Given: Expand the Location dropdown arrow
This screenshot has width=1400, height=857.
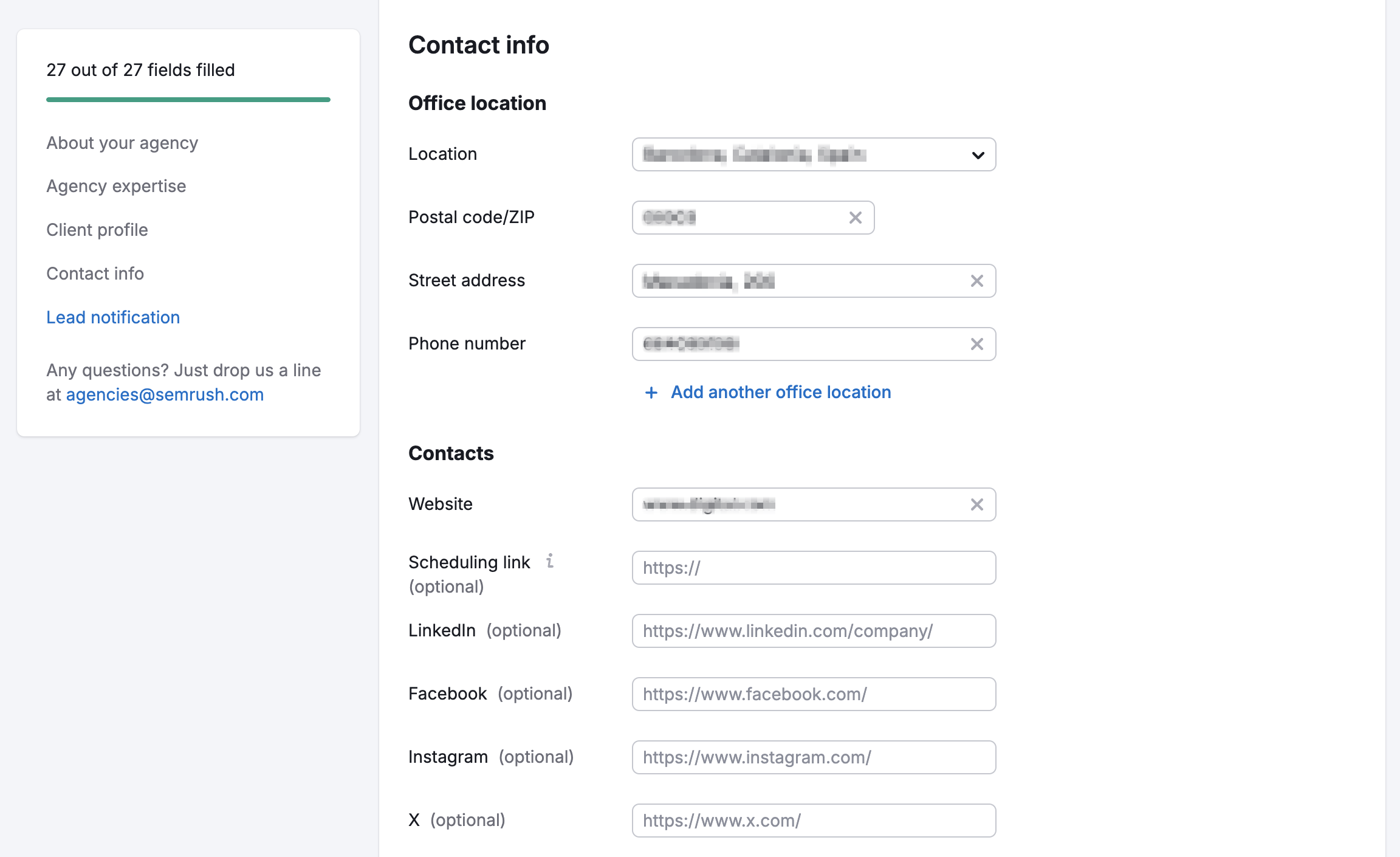Looking at the screenshot, I should (978, 154).
